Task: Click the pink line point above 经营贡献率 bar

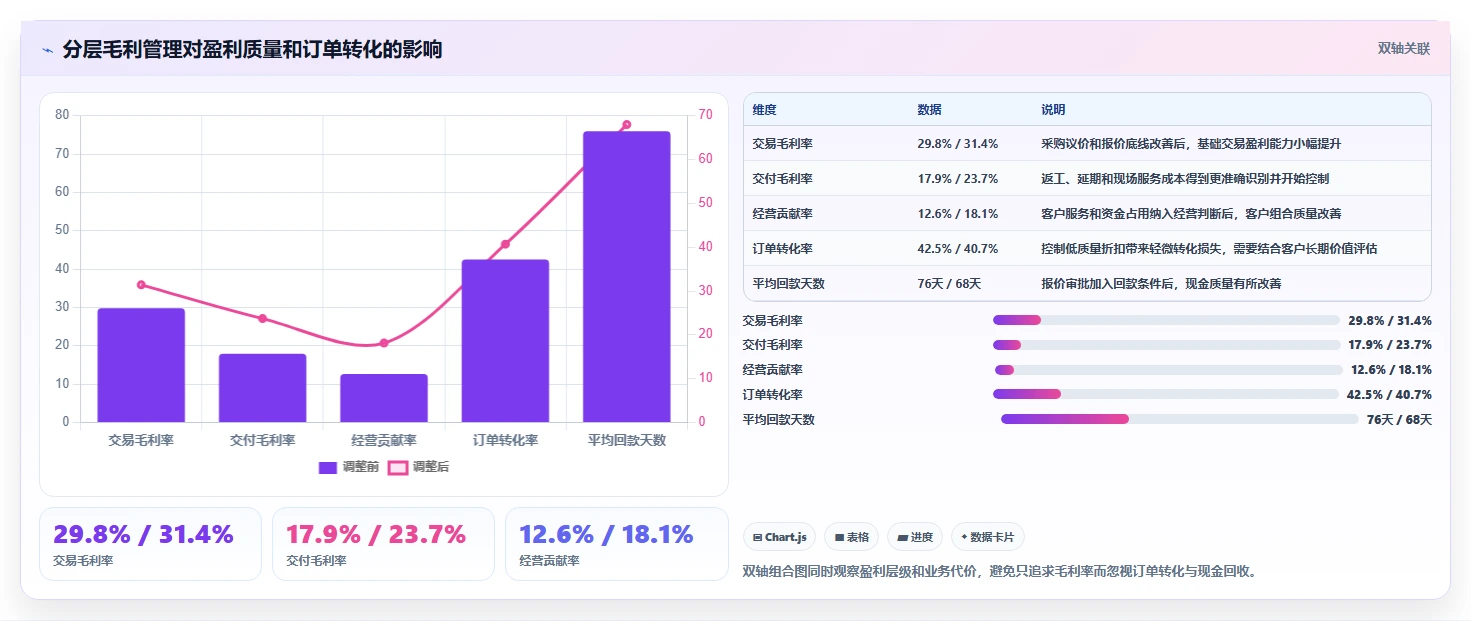Action: [384, 343]
